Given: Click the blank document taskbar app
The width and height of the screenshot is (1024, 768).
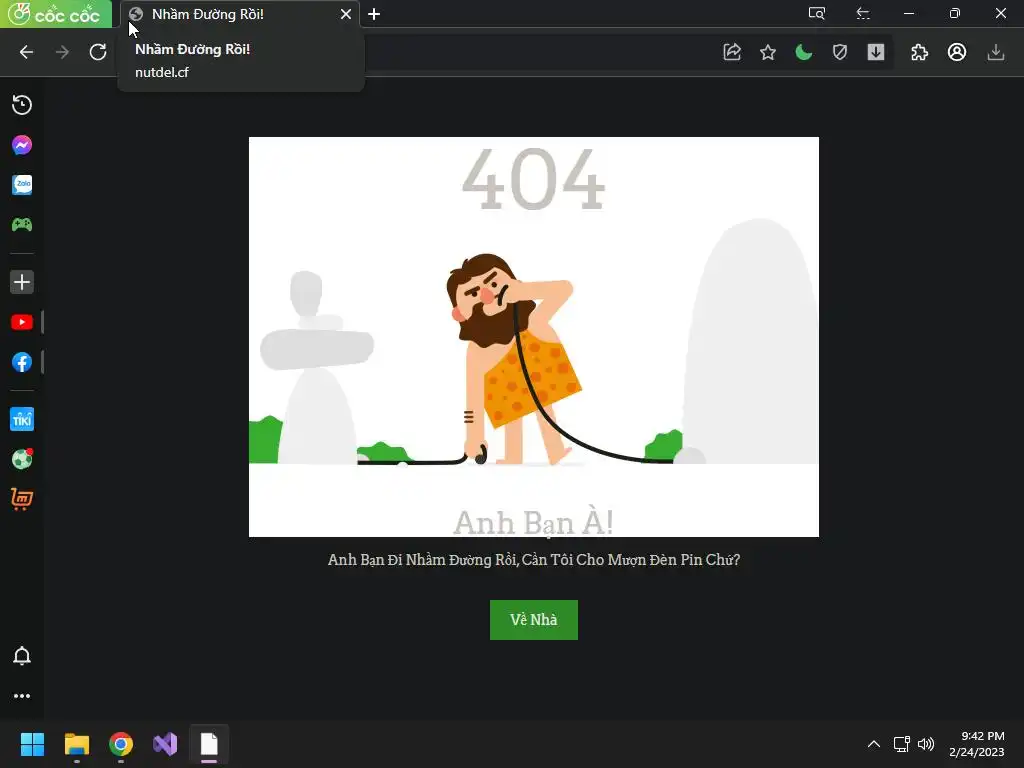Looking at the screenshot, I should pos(209,744).
